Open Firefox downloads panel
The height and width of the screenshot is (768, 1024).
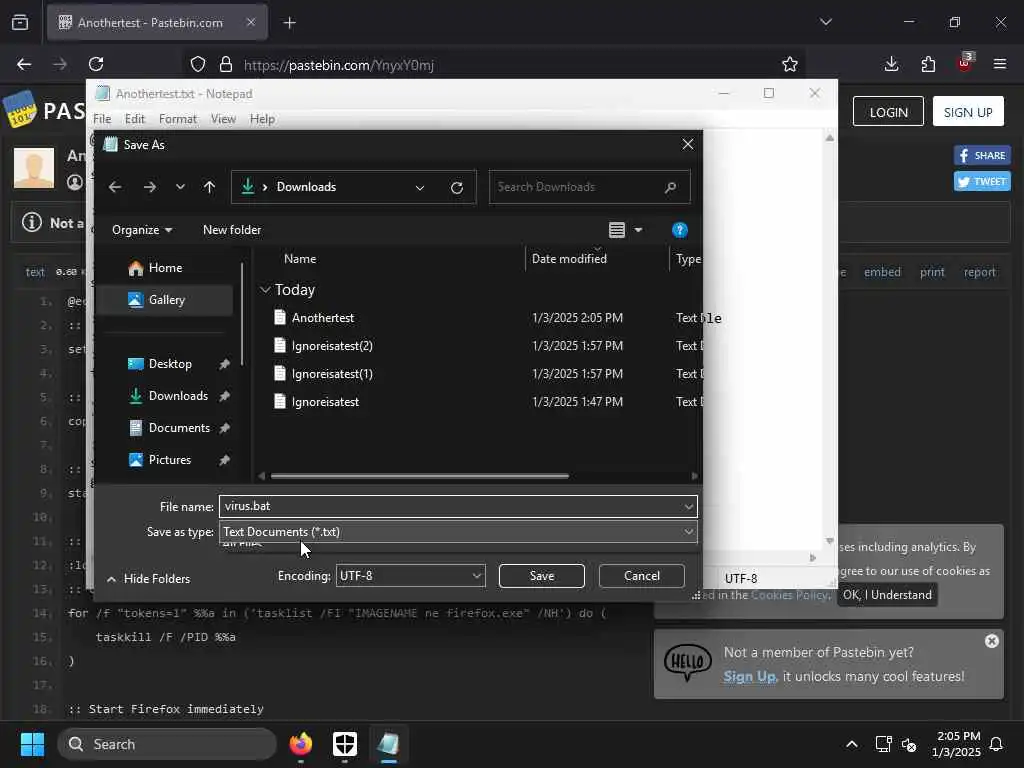tap(891, 64)
